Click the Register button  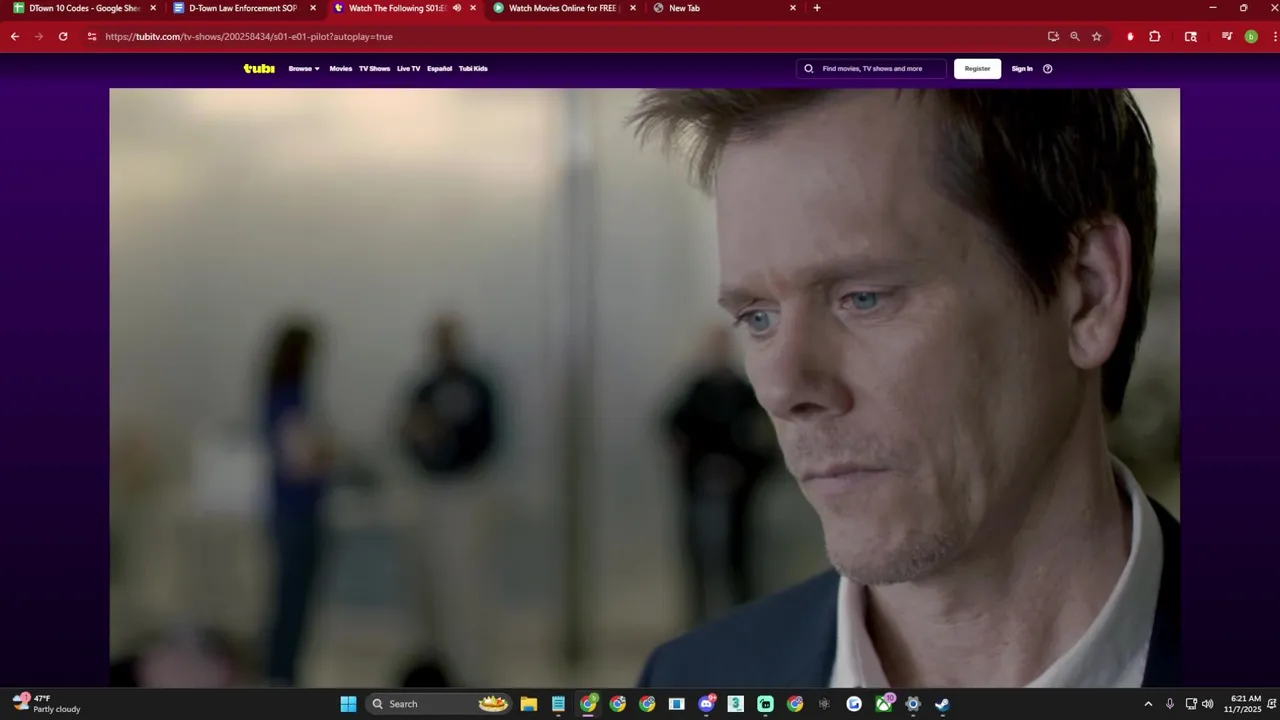977,69
